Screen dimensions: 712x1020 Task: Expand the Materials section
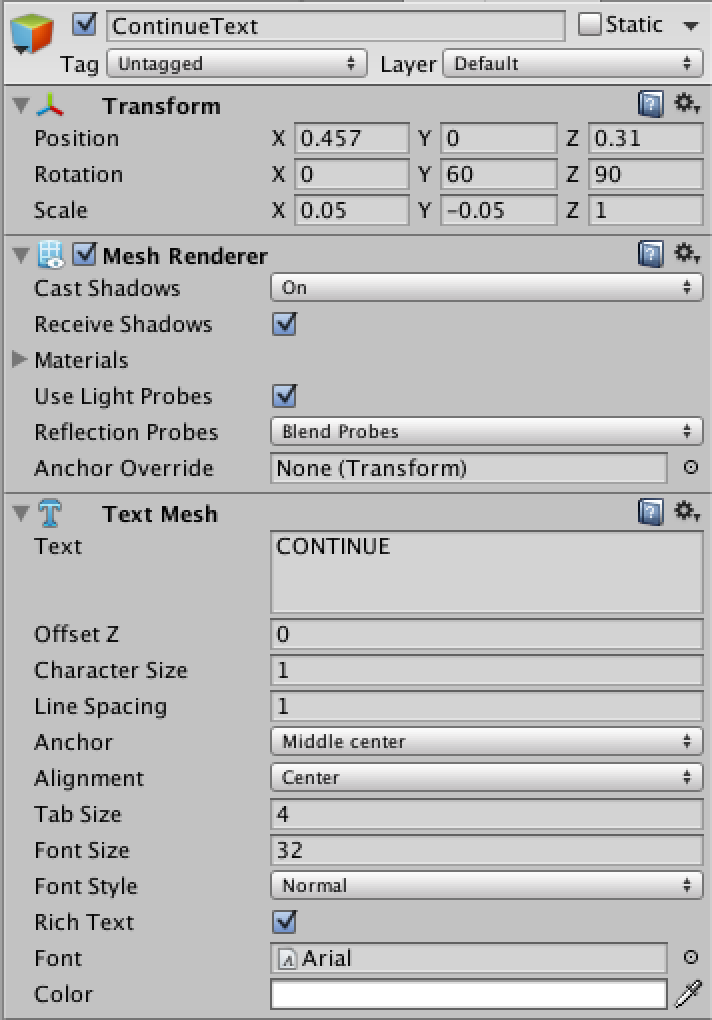point(20,360)
